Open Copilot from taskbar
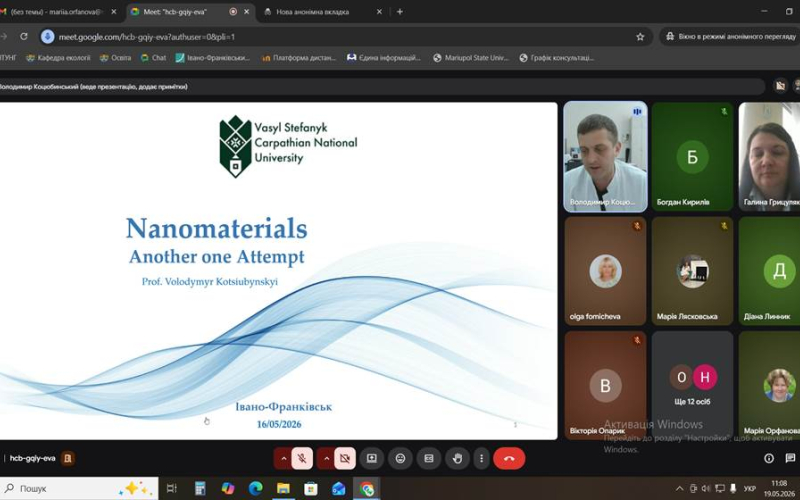This screenshot has height=500, width=800. pyautogui.click(x=228, y=488)
